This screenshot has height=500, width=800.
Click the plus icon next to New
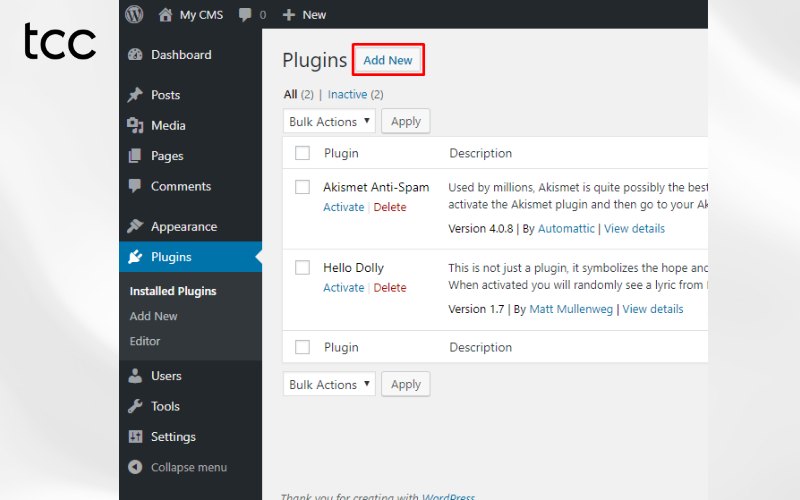(289, 15)
